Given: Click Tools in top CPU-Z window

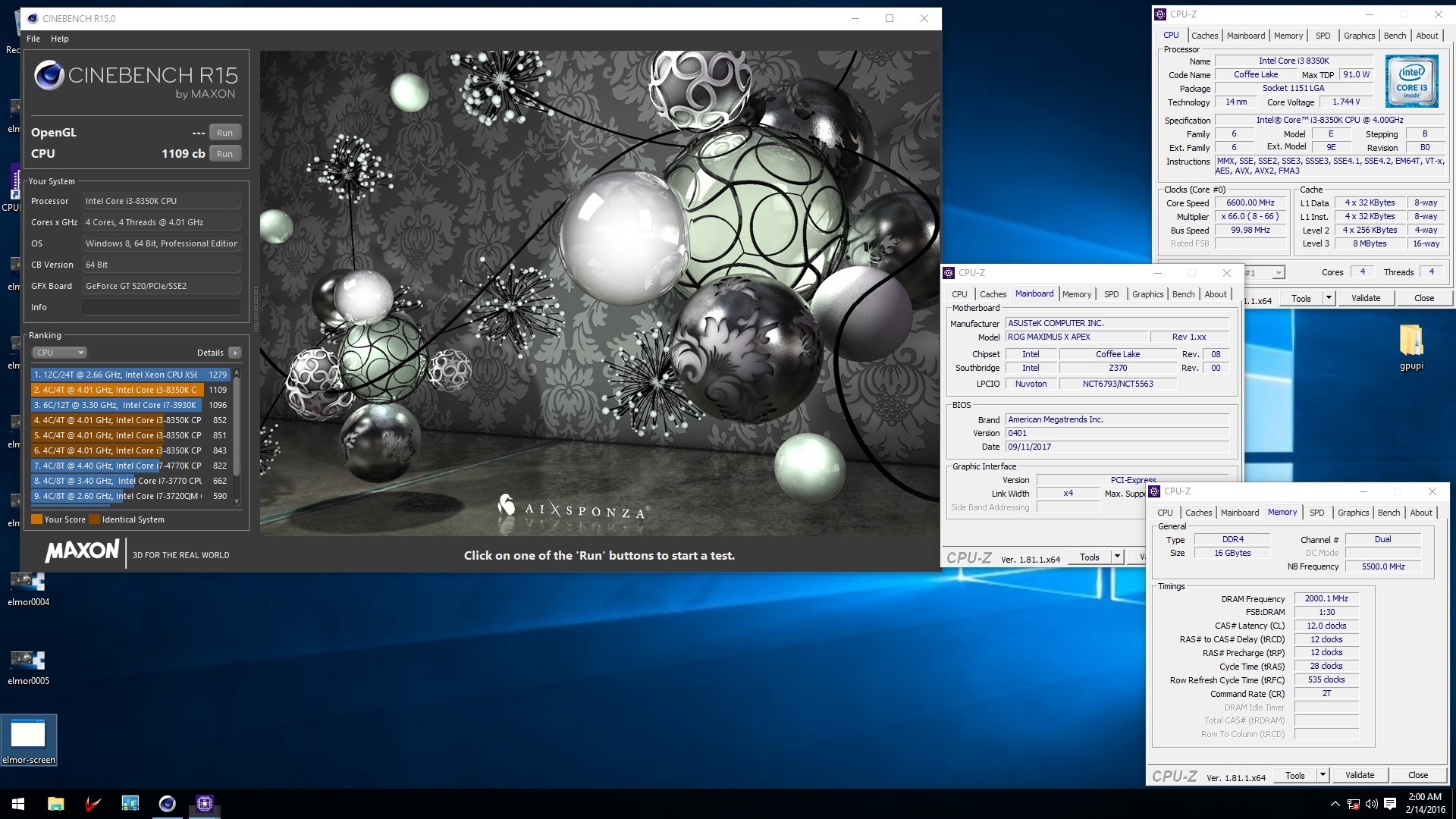Looking at the screenshot, I should point(1301,298).
